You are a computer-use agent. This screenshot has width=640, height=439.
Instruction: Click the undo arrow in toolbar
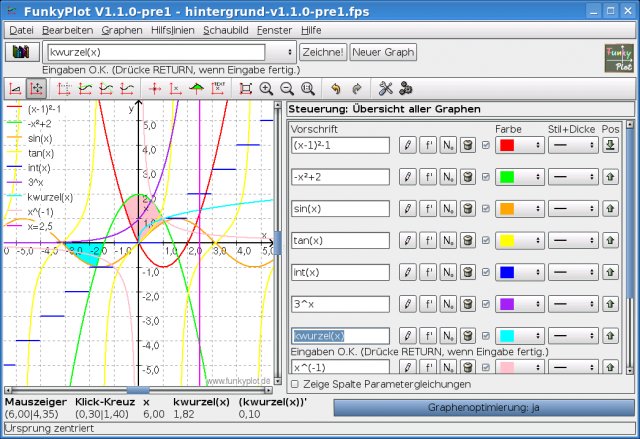tap(336, 89)
